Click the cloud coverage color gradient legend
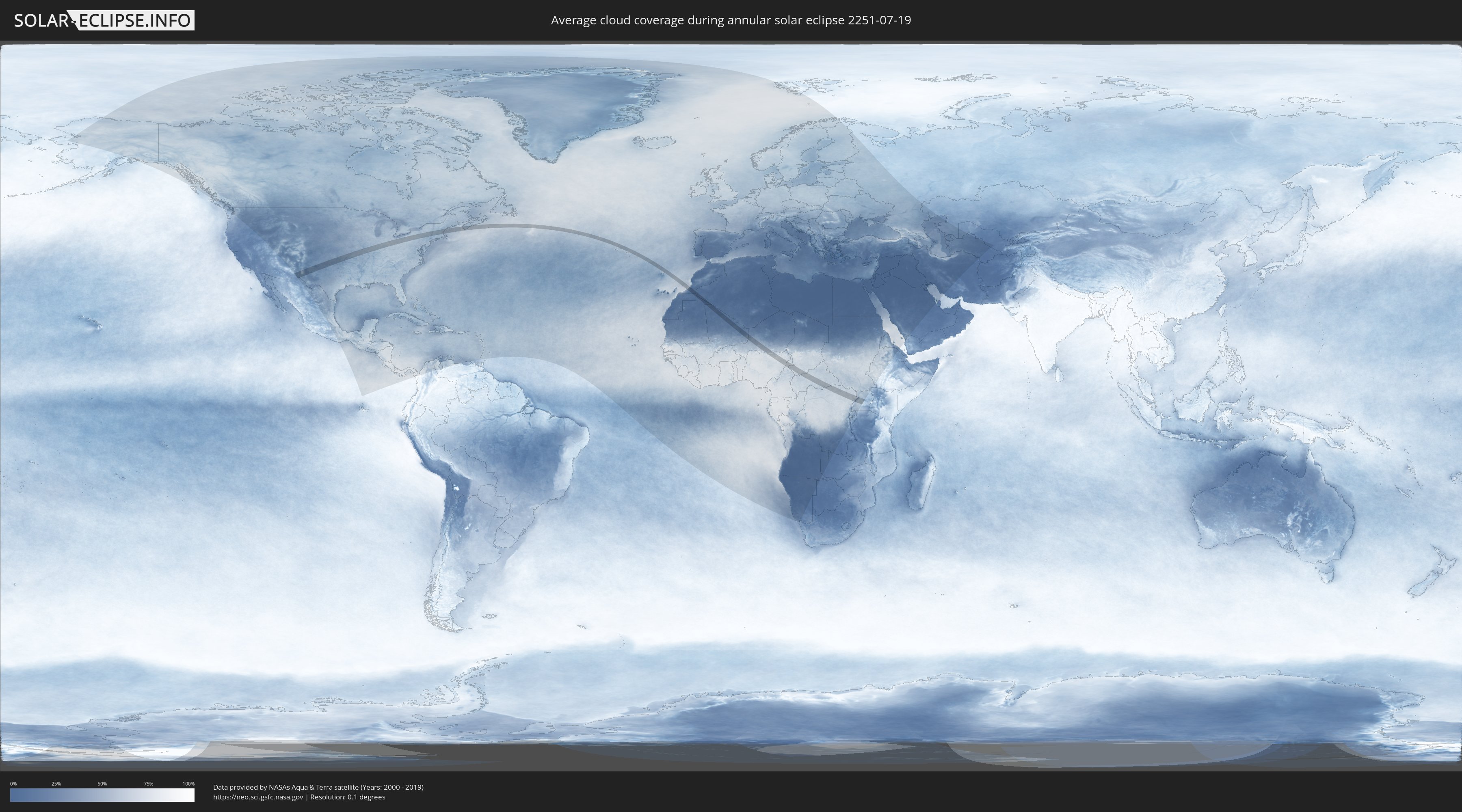The height and width of the screenshot is (812, 1462). [x=102, y=795]
